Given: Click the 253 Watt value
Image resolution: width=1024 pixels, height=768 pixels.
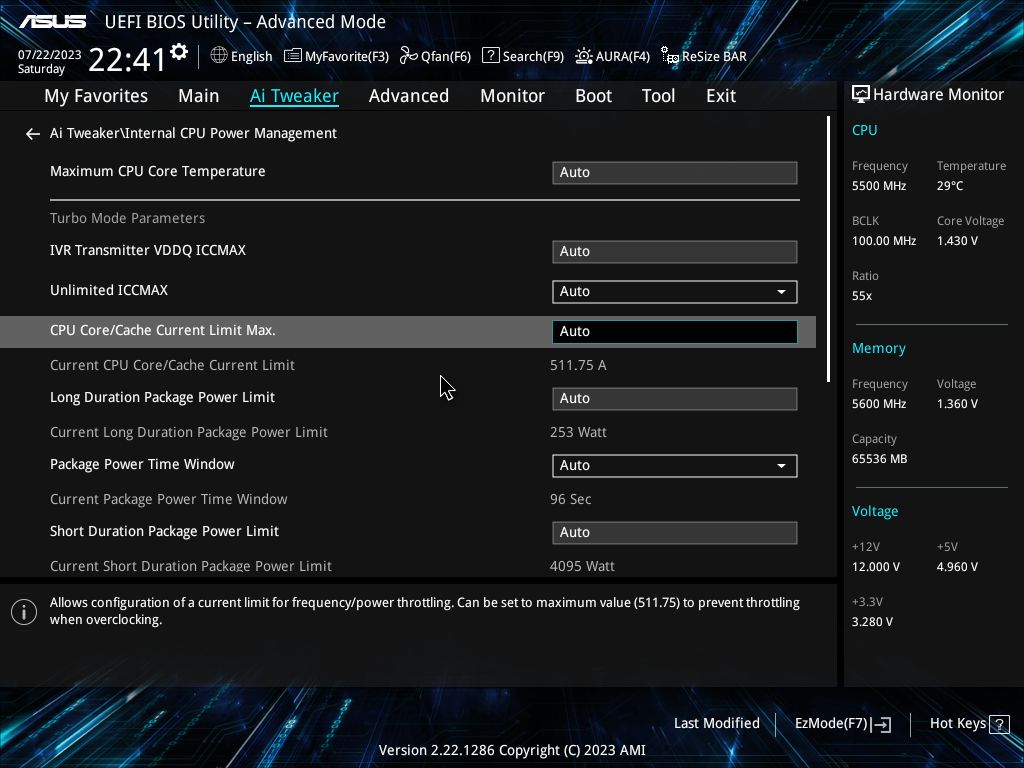Looking at the screenshot, I should coord(578,432).
